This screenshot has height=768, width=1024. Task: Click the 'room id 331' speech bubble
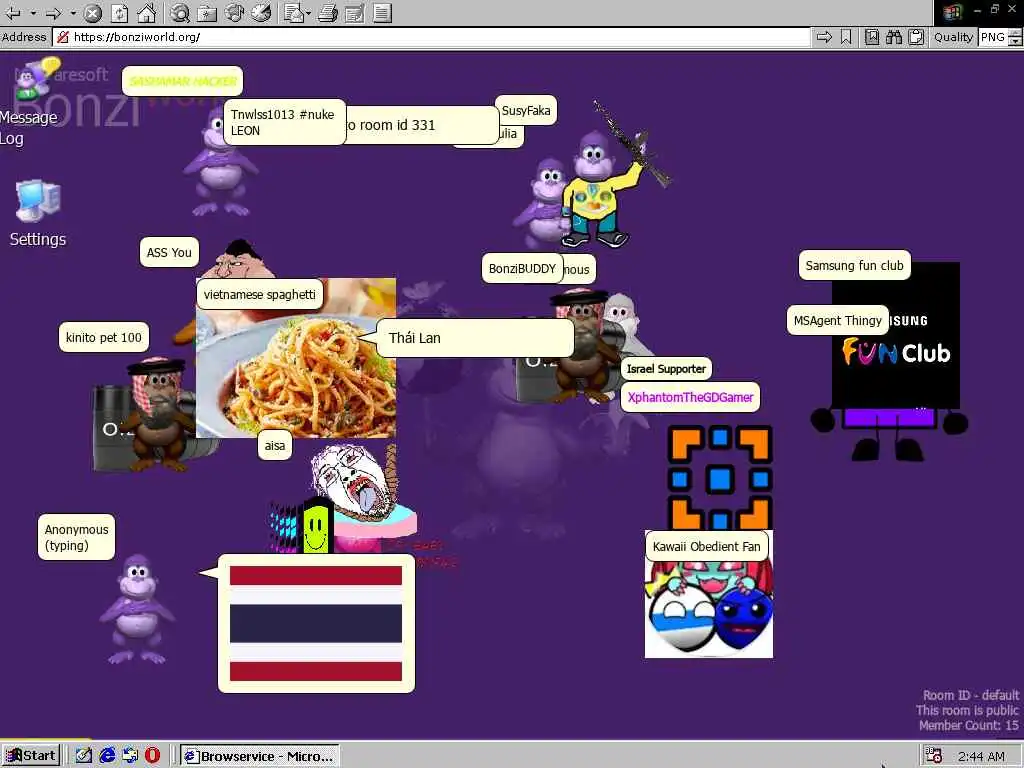click(x=421, y=125)
